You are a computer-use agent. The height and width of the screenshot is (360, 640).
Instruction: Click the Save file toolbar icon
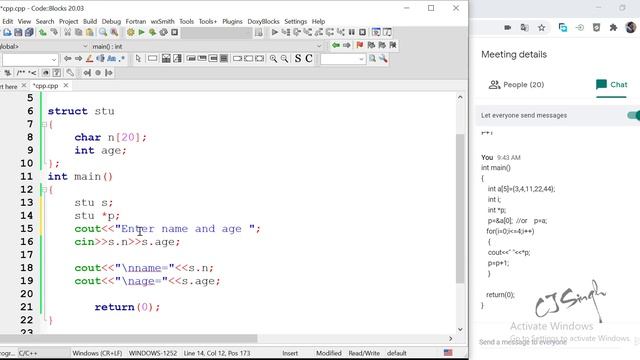(18, 32)
